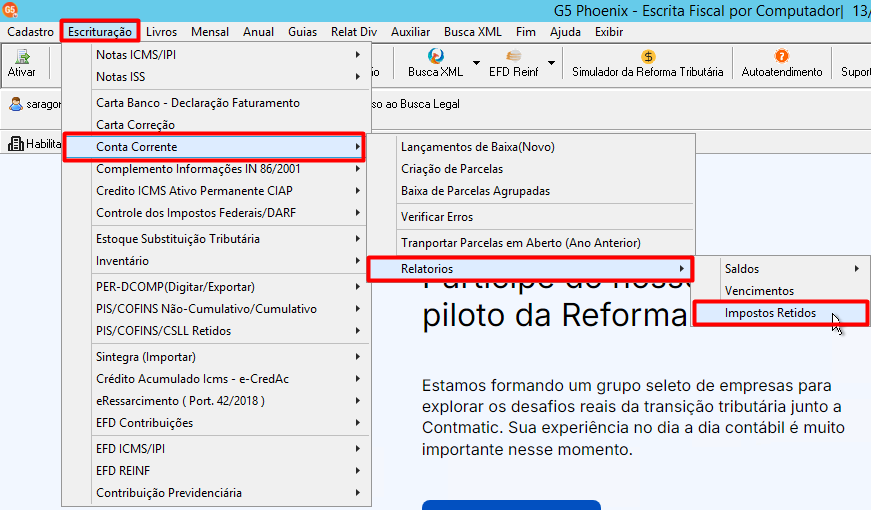Open the Ajuda menu

(565, 32)
